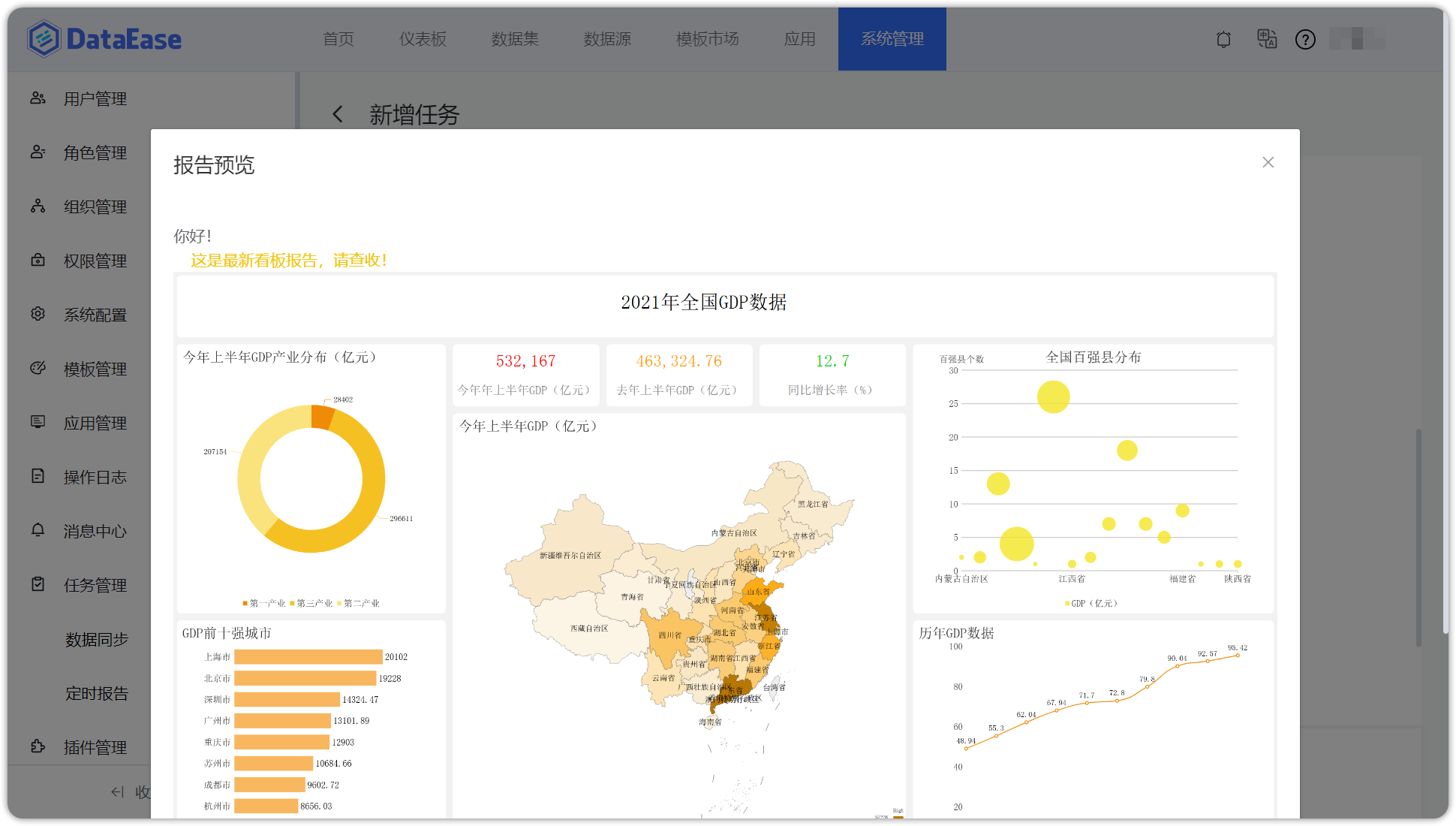Click the DataEase logo
The height and width of the screenshot is (826, 1456).
pyautogui.click(x=104, y=39)
